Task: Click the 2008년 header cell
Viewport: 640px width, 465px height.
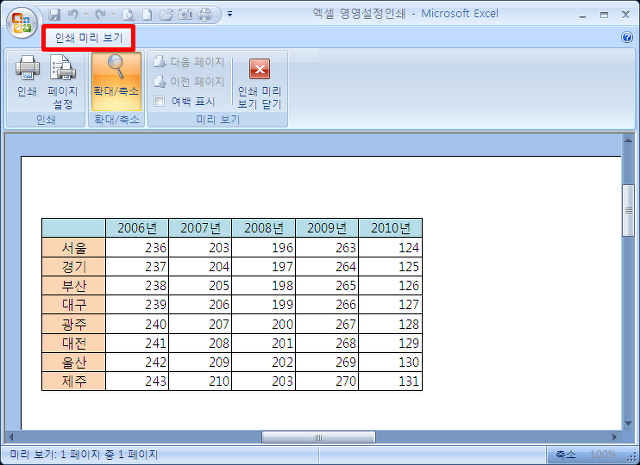Action: click(x=264, y=228)
